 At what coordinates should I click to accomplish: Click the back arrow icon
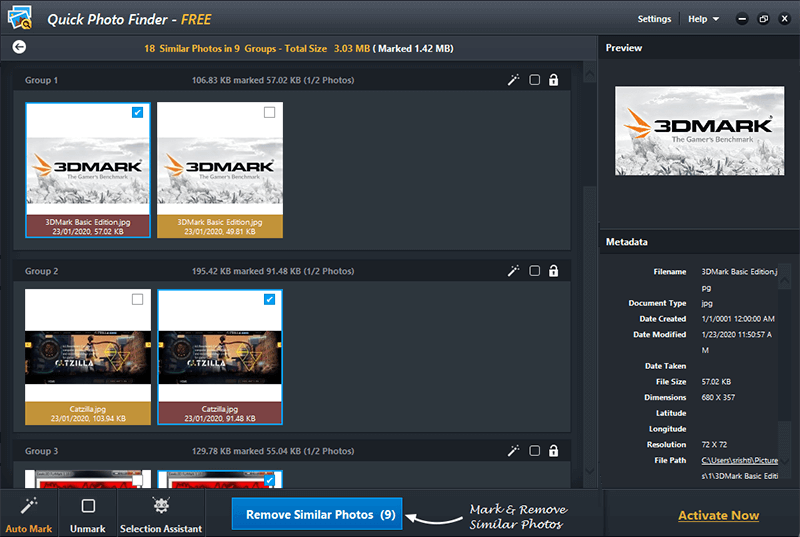pyautogui.click(x=19, y=47)
